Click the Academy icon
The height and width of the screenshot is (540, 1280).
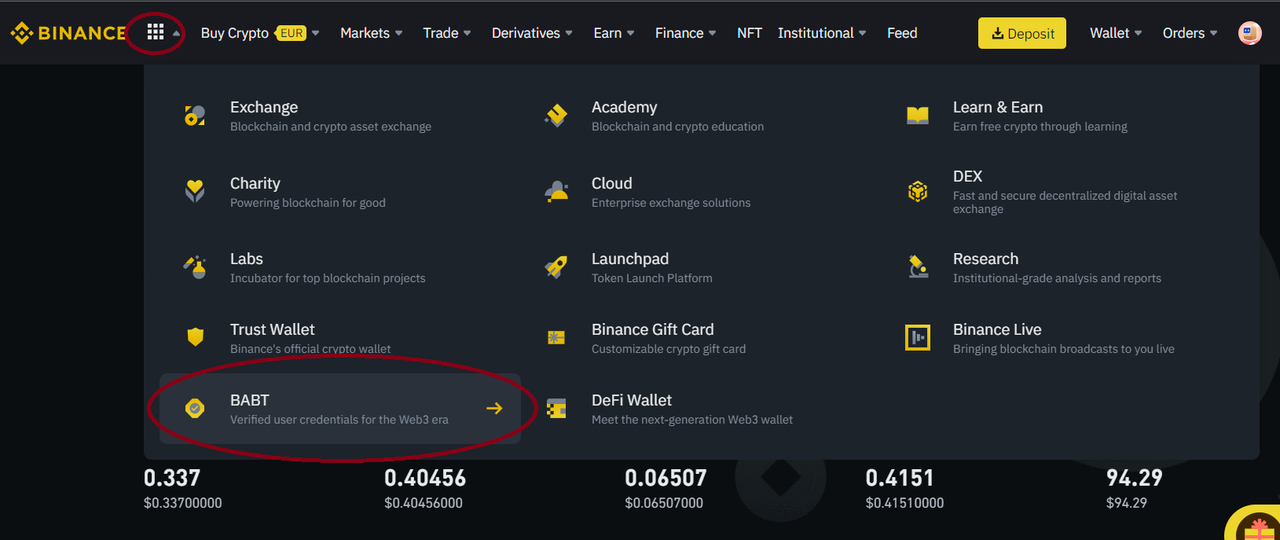pos(556,116)
